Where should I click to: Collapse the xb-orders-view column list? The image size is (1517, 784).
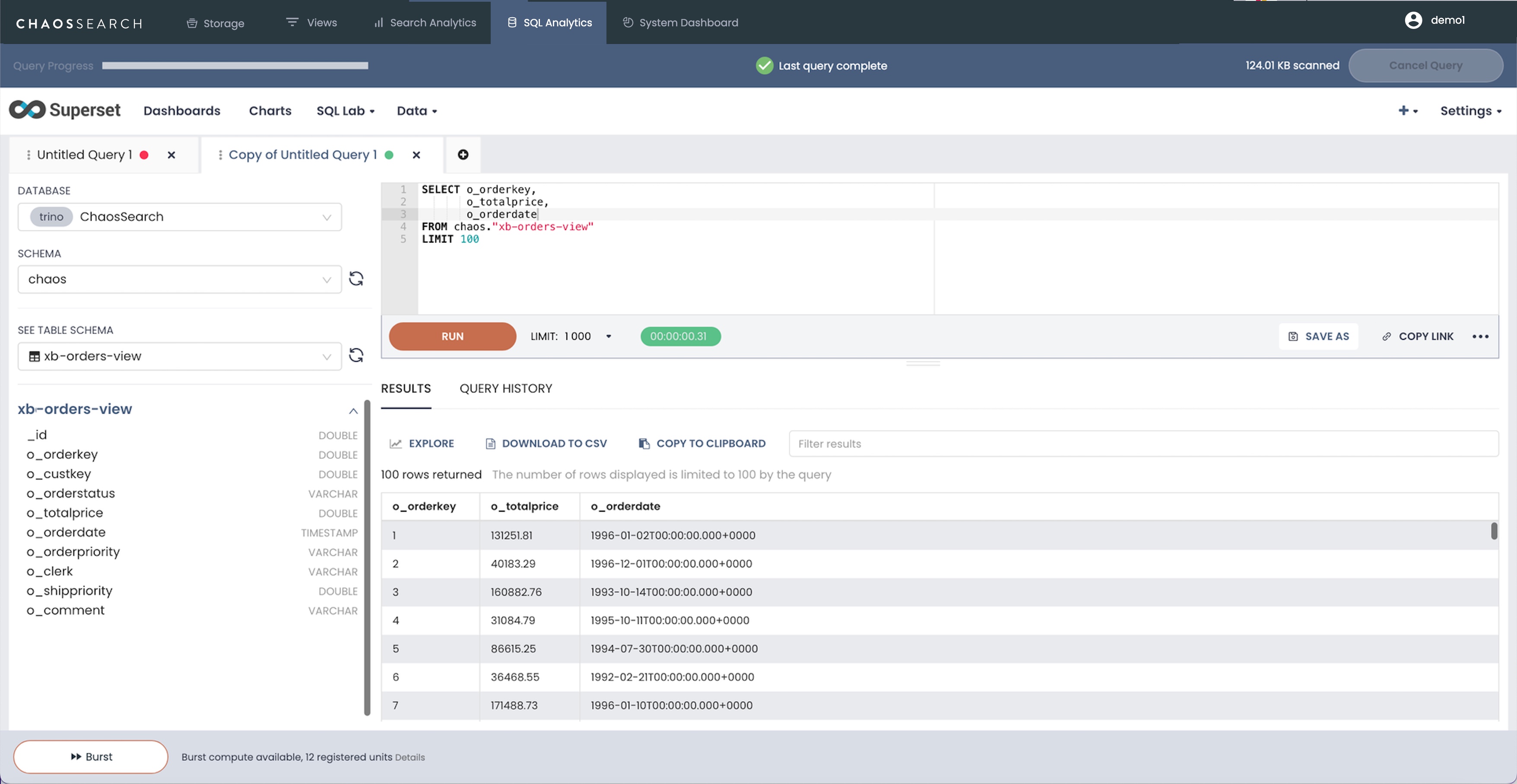click(x=353, y=410)
